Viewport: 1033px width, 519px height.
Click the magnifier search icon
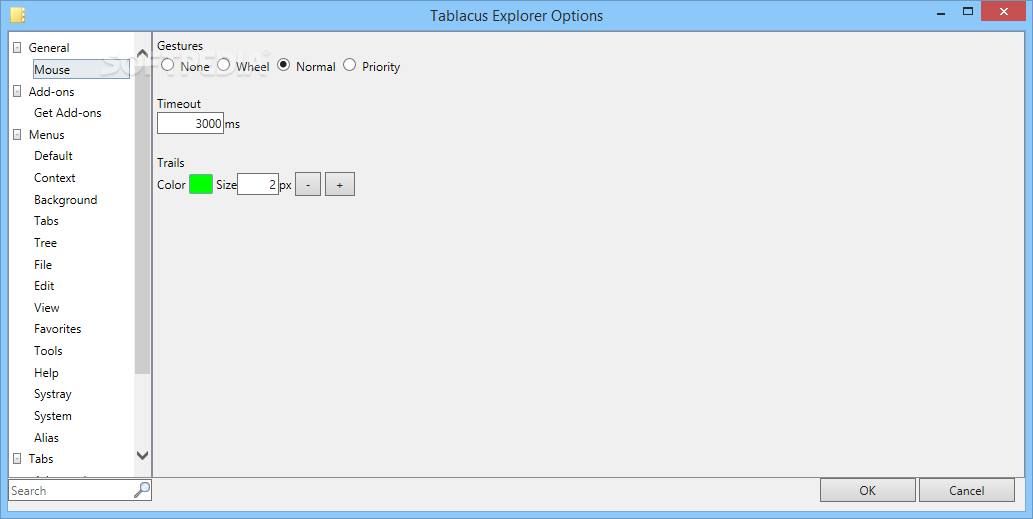[x=142, y=490]
